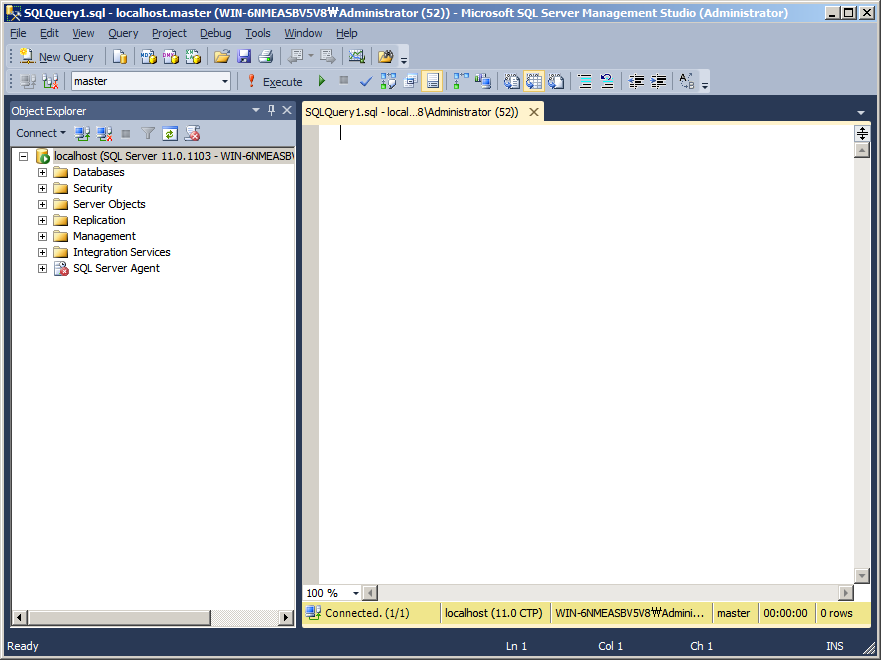Click the Print icon in toolbar
This screenshot has height=660, width=881.
pos(266,57)
